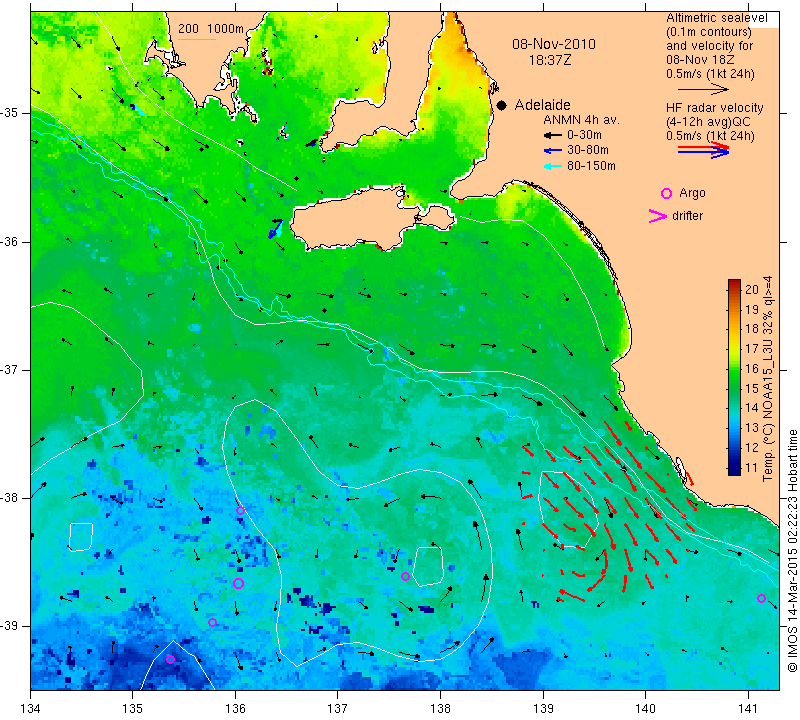800x720 pixels.
Task: Click the dark red top of the colorbar
Action: (734, 285)
